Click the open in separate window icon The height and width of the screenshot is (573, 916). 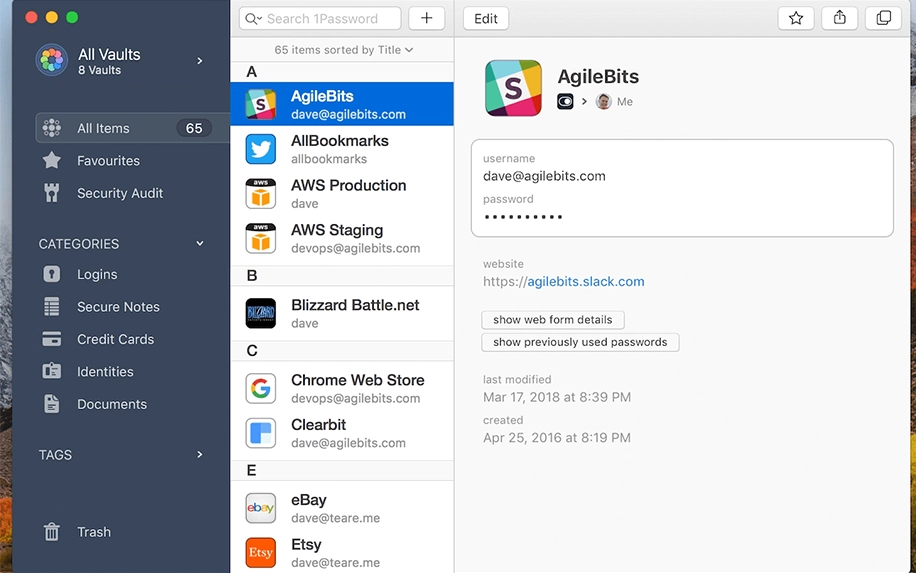coord(883,19)
